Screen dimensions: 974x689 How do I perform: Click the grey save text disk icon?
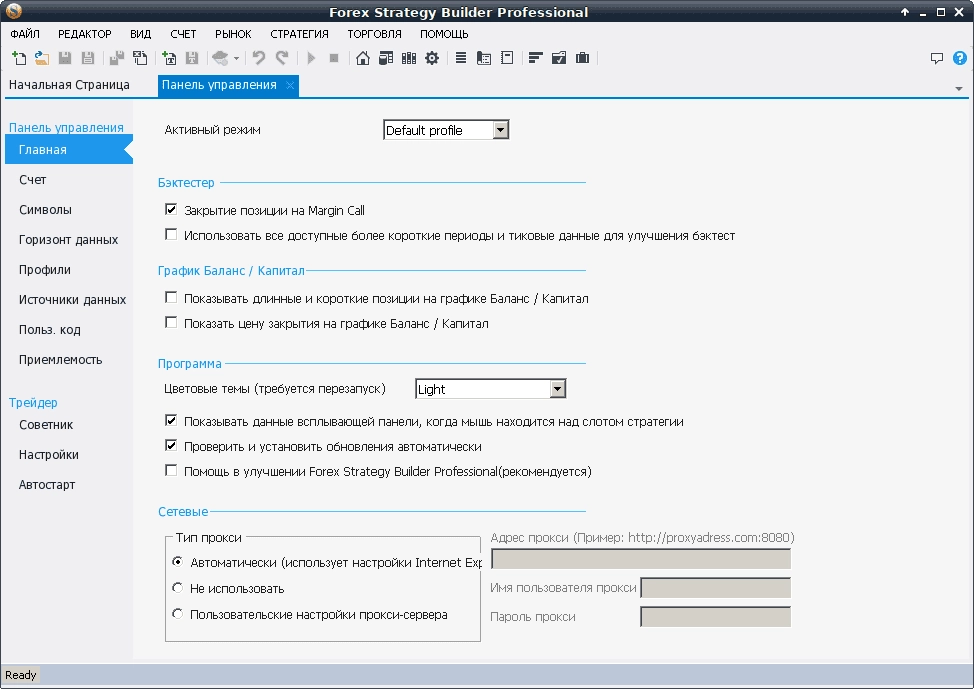[192, 58]
